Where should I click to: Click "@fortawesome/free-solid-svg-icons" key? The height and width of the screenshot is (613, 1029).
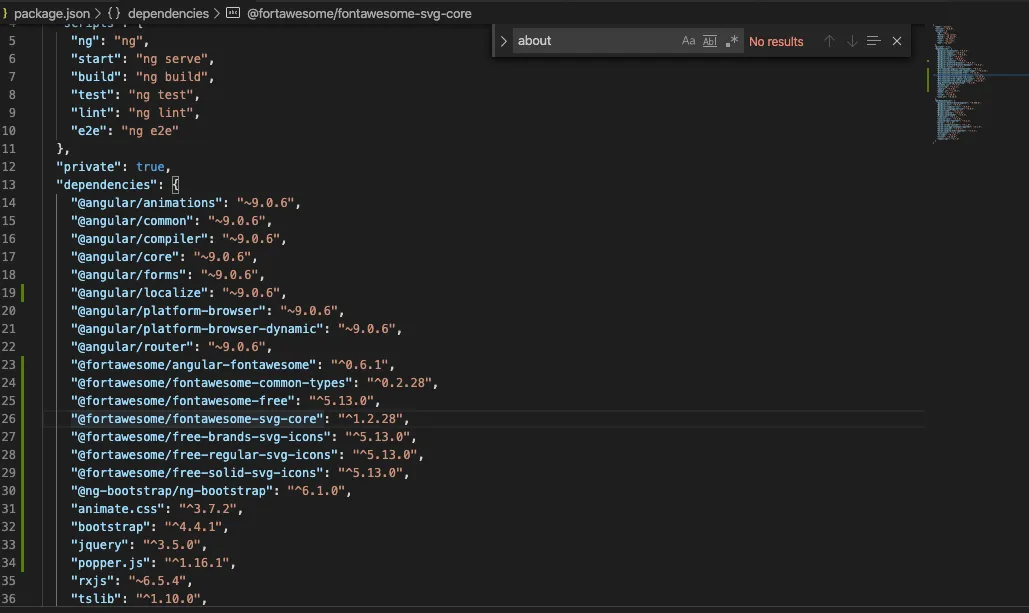click(x=197, y=472)
